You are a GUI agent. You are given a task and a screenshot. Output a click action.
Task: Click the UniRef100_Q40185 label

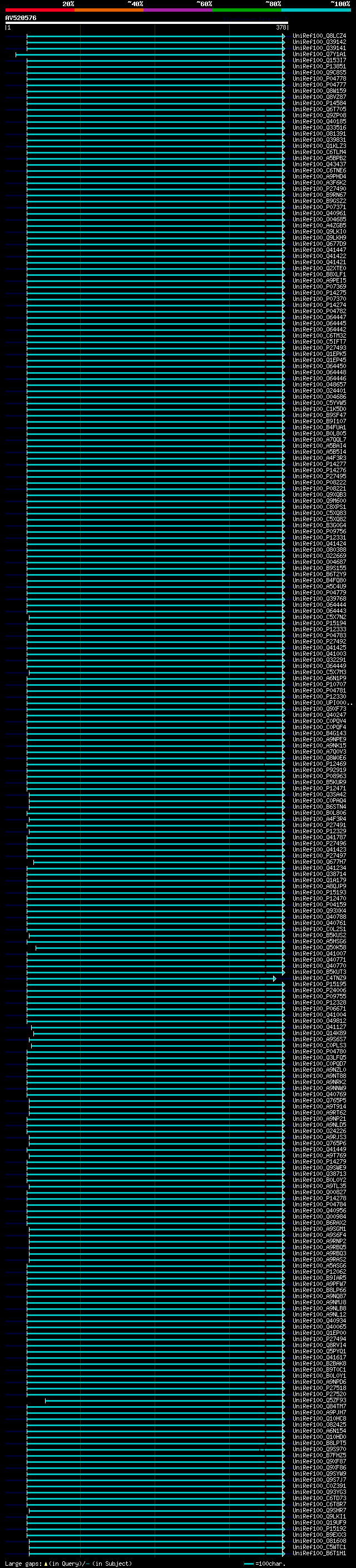(x=319, y=122)
